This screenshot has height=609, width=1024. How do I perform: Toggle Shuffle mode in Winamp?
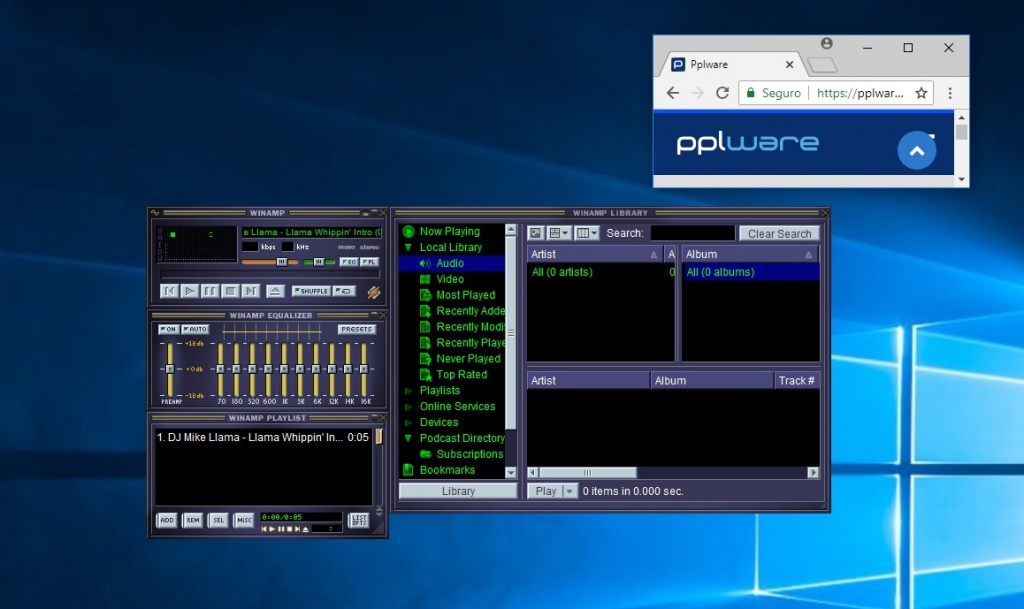click(x=311, y=291)
